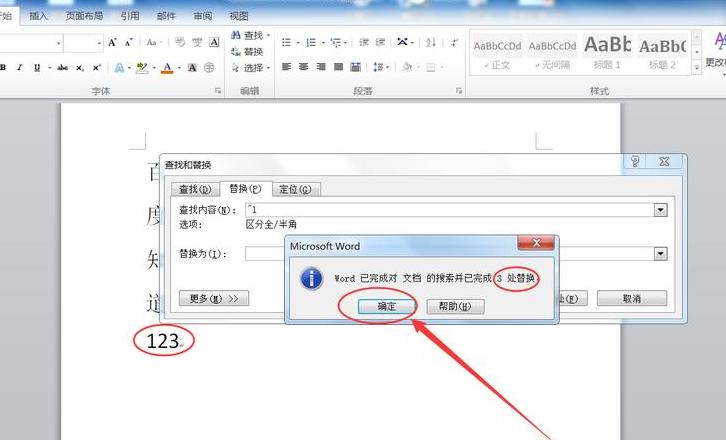Click 确定 in the Microsoft Word message

pos(387,306)
